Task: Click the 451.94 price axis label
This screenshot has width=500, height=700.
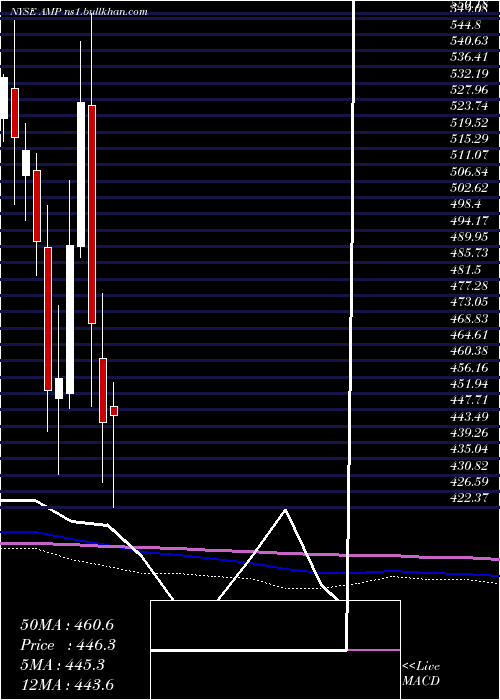Action: click(x=469, y=384)
